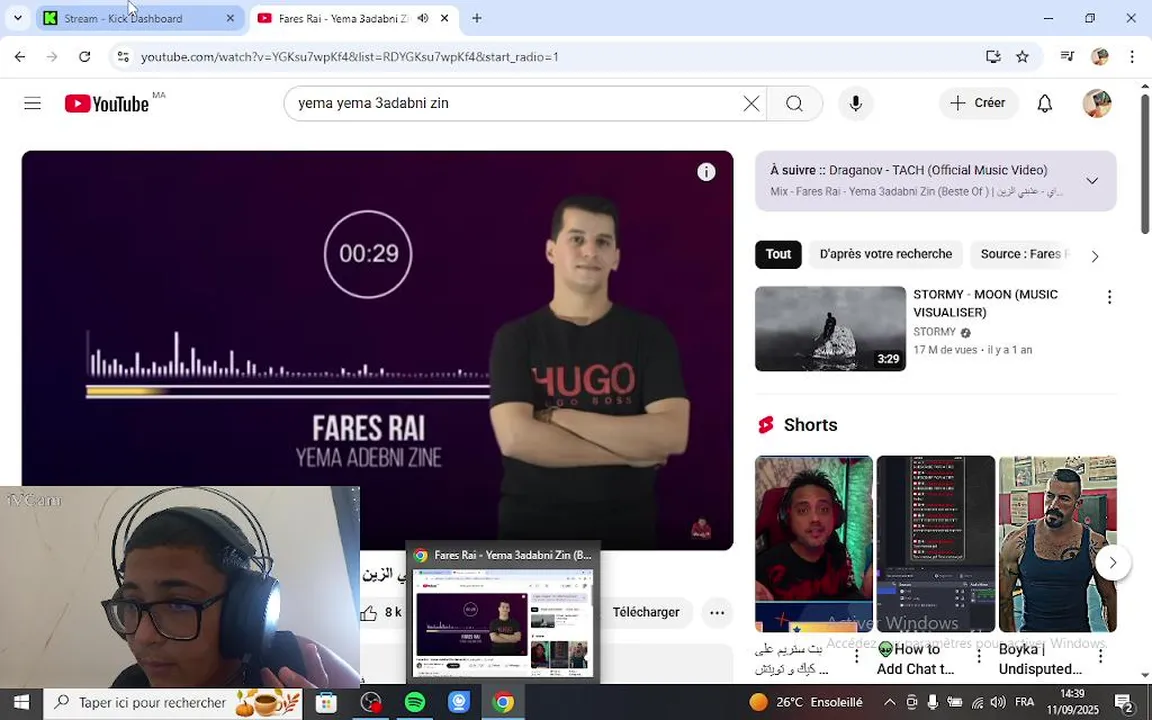
Task: Open the Arabic stream short thumbnail
Action: [x=813, y=544]
